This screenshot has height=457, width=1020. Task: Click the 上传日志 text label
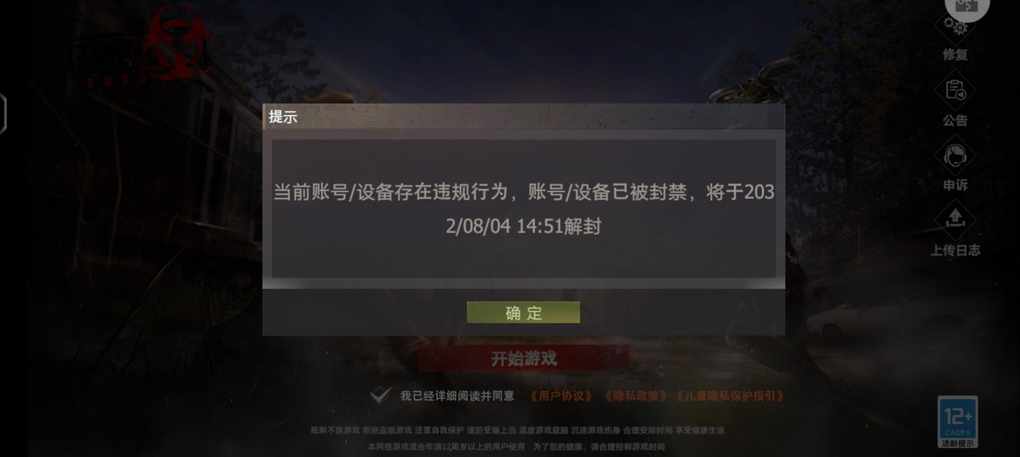[955, 250]
